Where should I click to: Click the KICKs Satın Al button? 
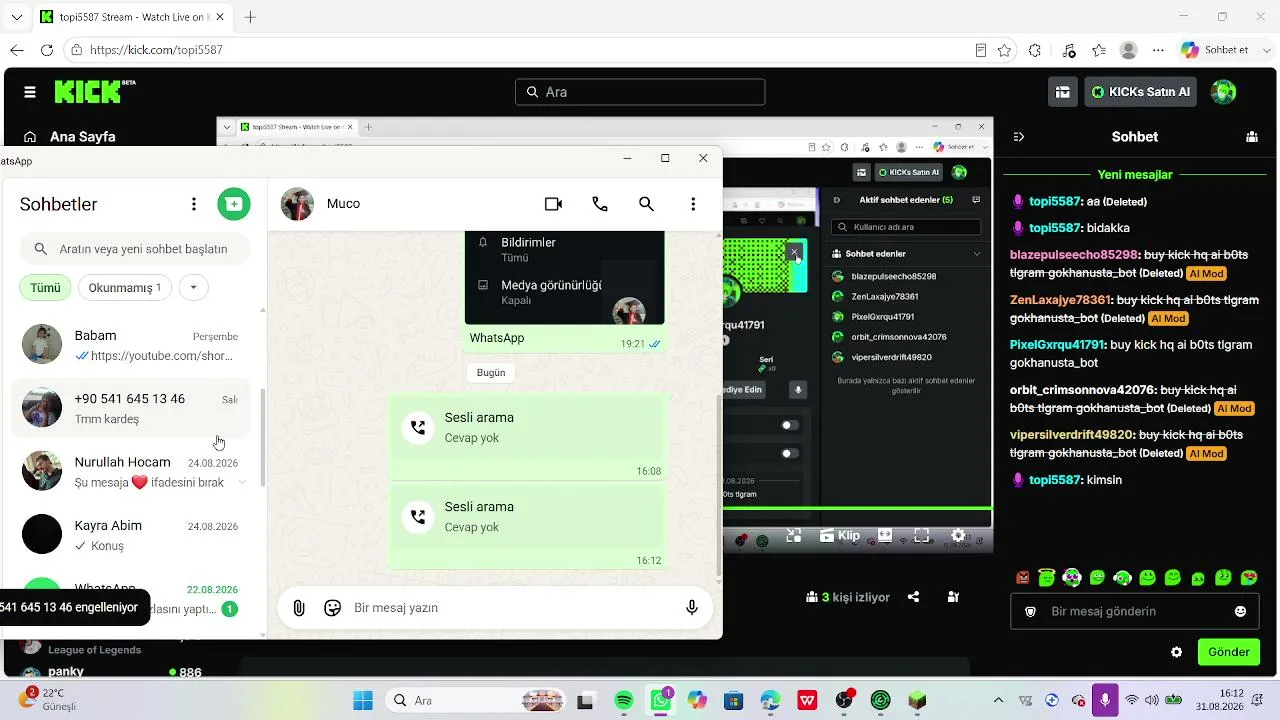pos(1141,92)
